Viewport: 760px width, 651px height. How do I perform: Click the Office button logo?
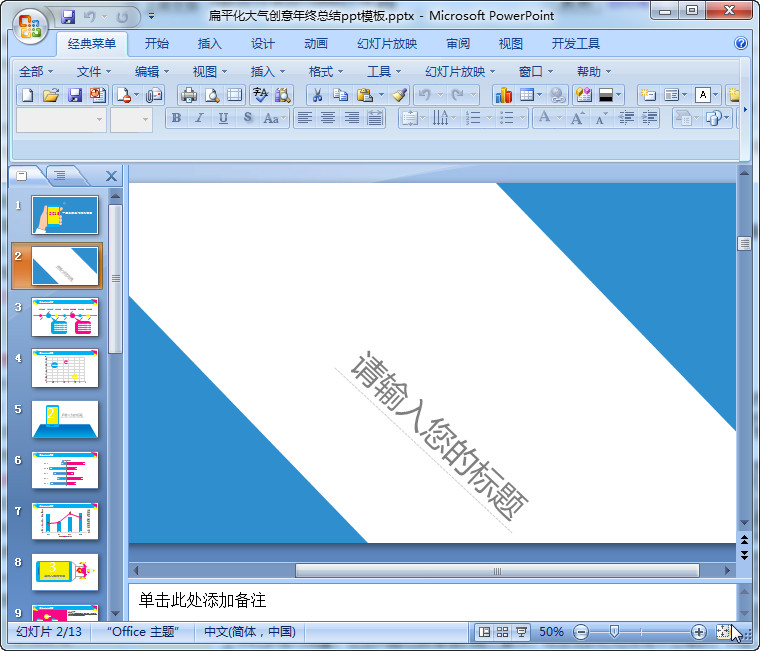click(x=30, y=27)
